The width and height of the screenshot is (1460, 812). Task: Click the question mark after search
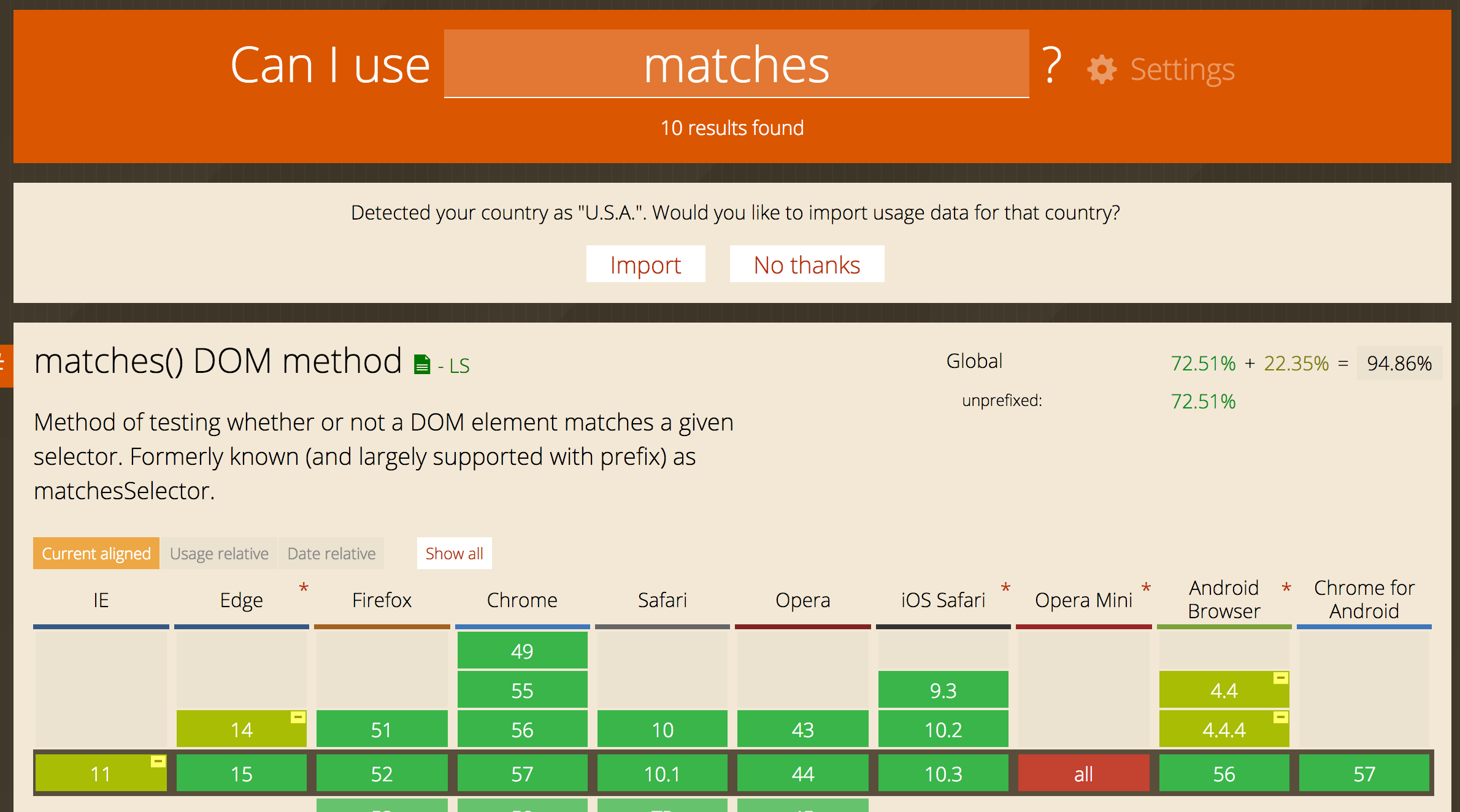coord(1051,65)
